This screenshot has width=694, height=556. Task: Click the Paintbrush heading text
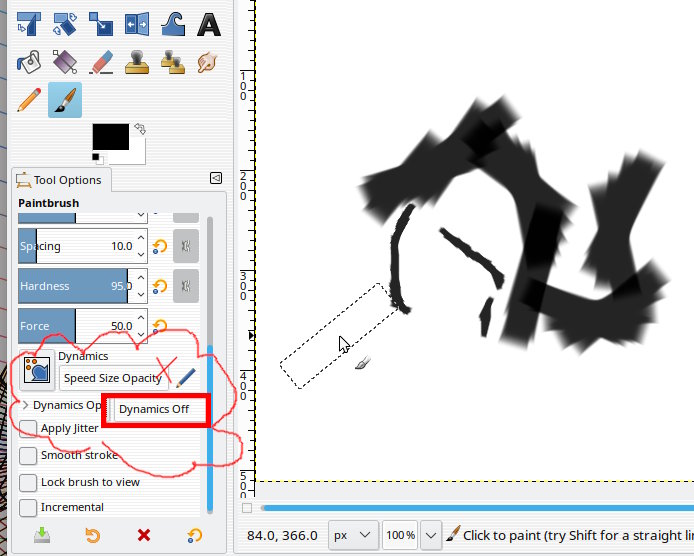pyautogui.click(x=49, y=203)
